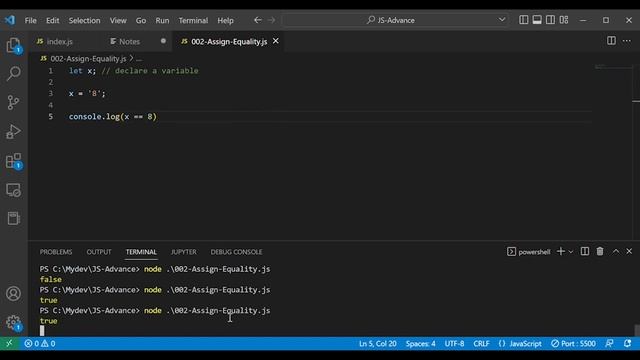Image resolution: width=640 pixels, height=360 pixels.
Task: Click the VS Code logo icon
Action: 10,20
